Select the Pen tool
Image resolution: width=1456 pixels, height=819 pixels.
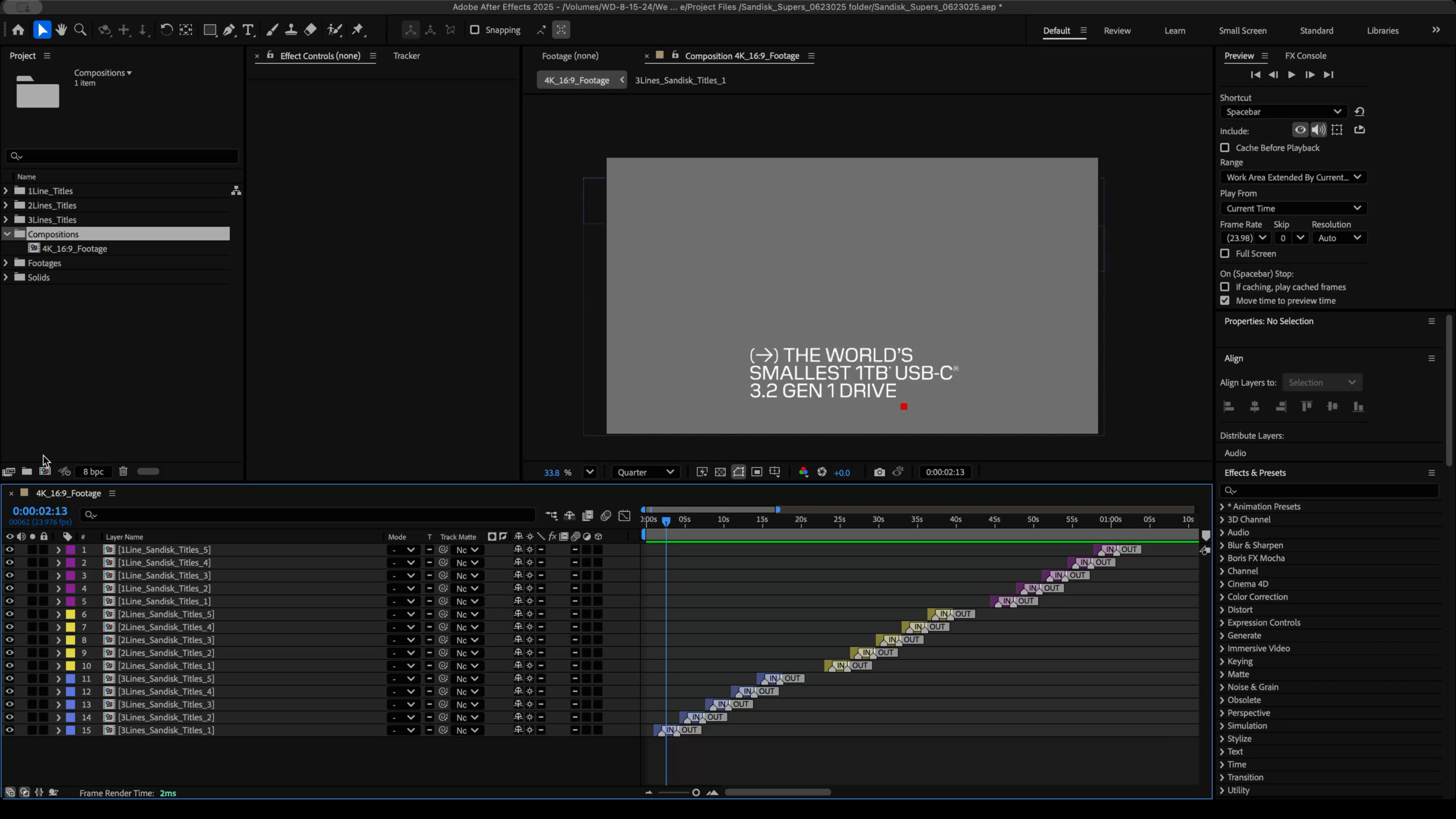click(x=229, y=30)
